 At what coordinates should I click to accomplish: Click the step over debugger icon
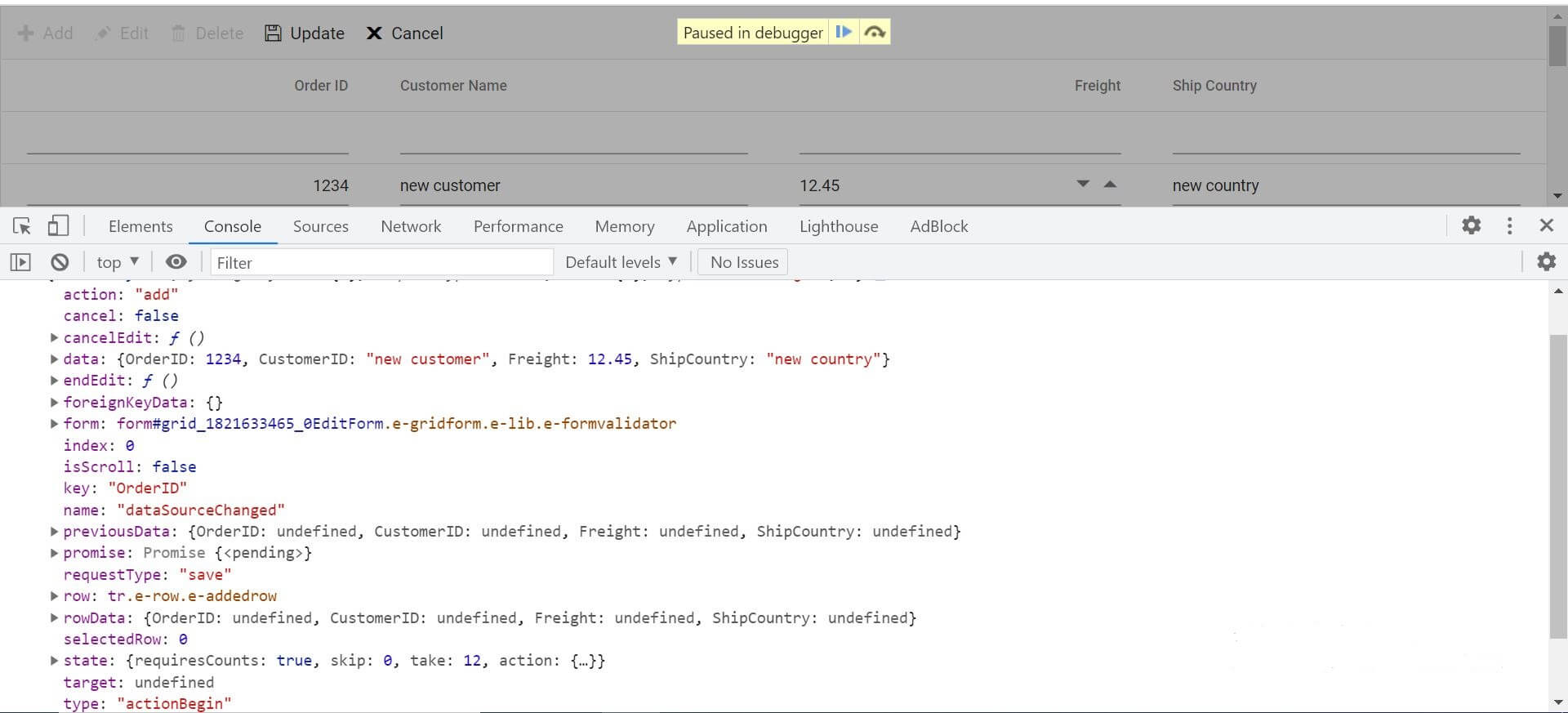tap(875, 33)
